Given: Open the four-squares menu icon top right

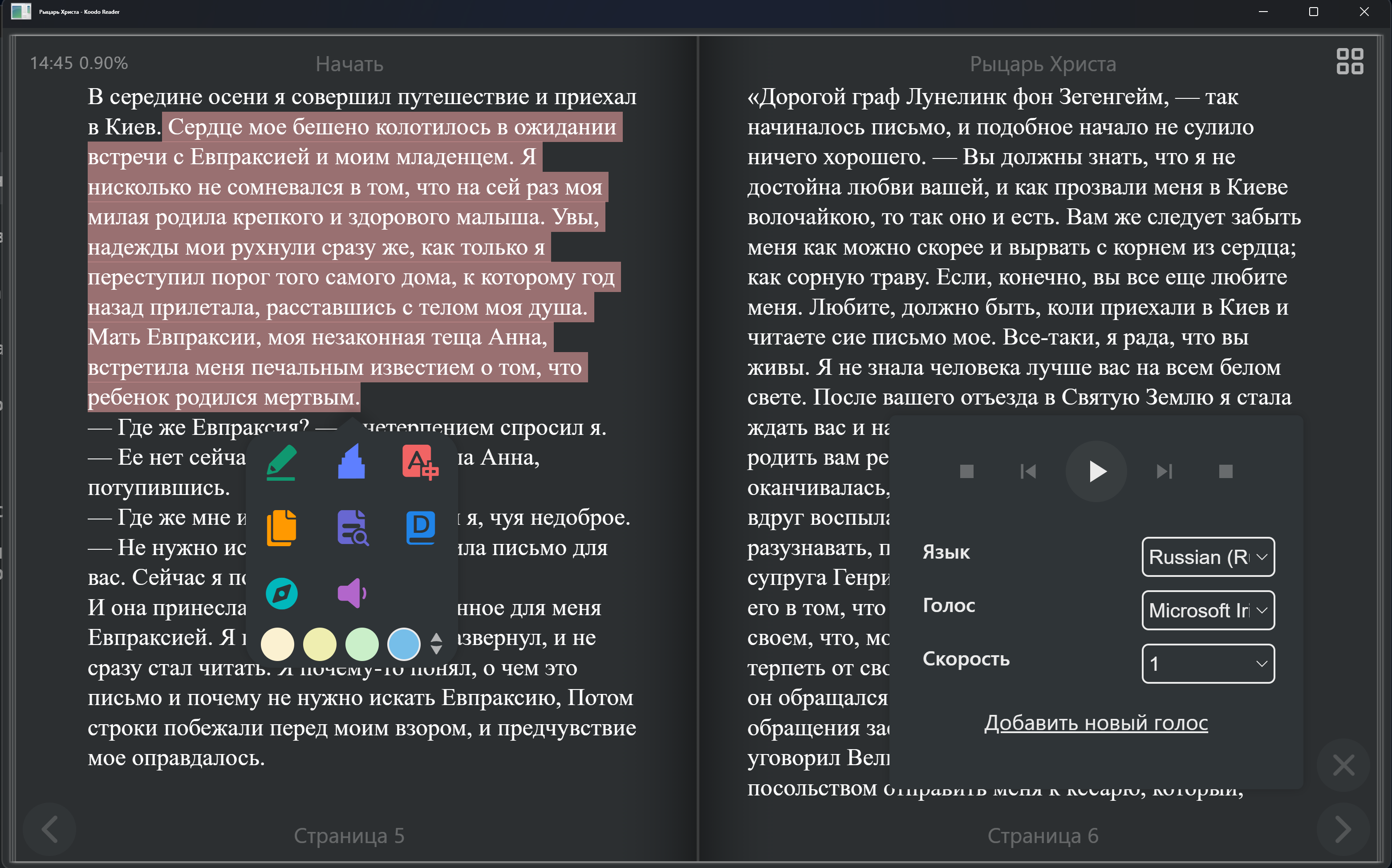Looking at the screenshot, I should (1350, 61).
